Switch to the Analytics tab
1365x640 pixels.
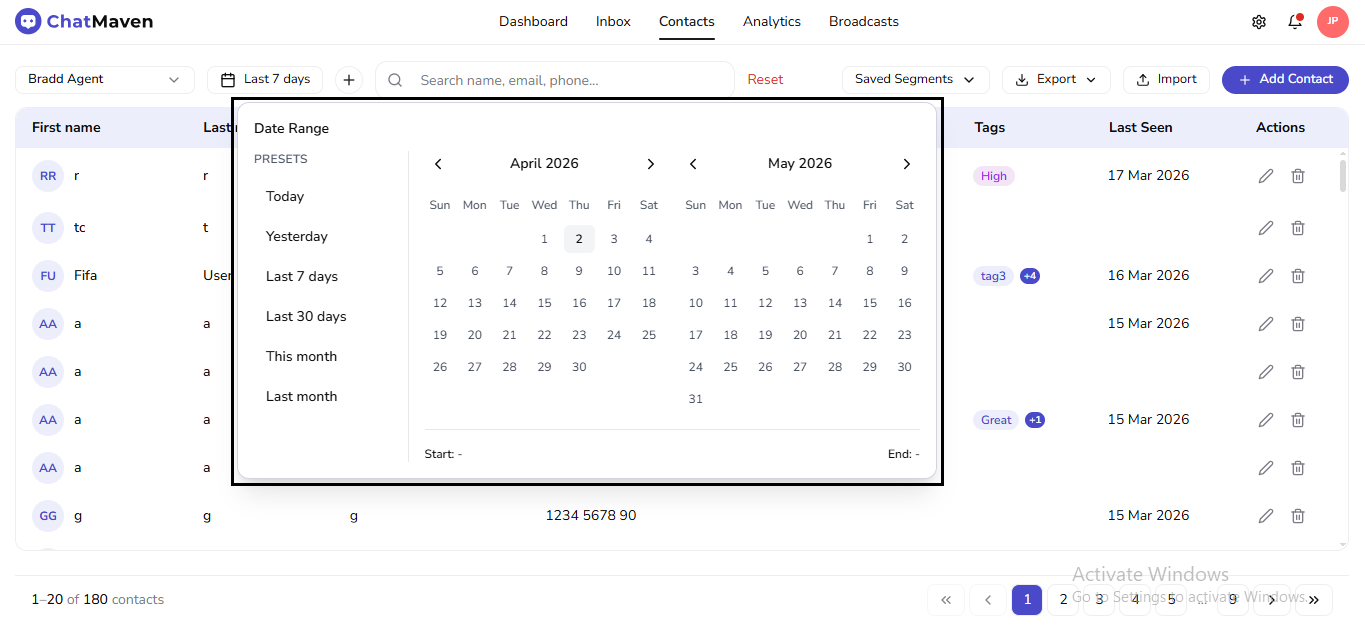click(771, 21)
